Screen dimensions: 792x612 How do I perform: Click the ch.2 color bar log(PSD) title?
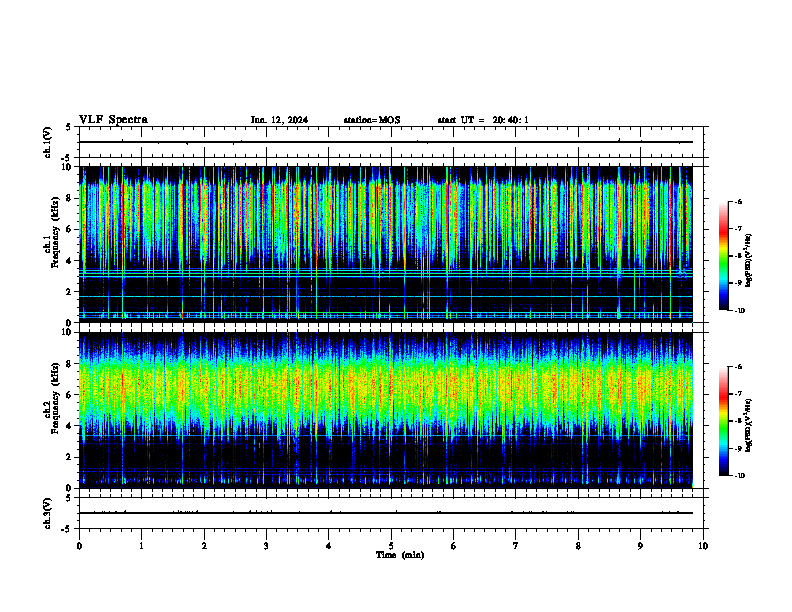(x=749, y=425)
